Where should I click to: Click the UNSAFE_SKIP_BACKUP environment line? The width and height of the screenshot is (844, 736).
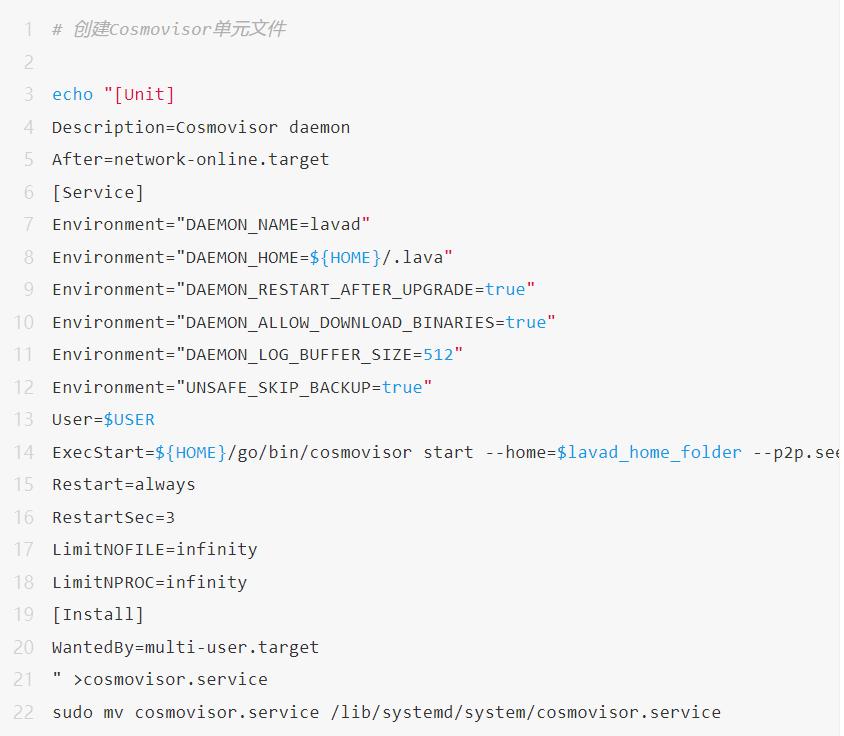click(x=242, y=387)
